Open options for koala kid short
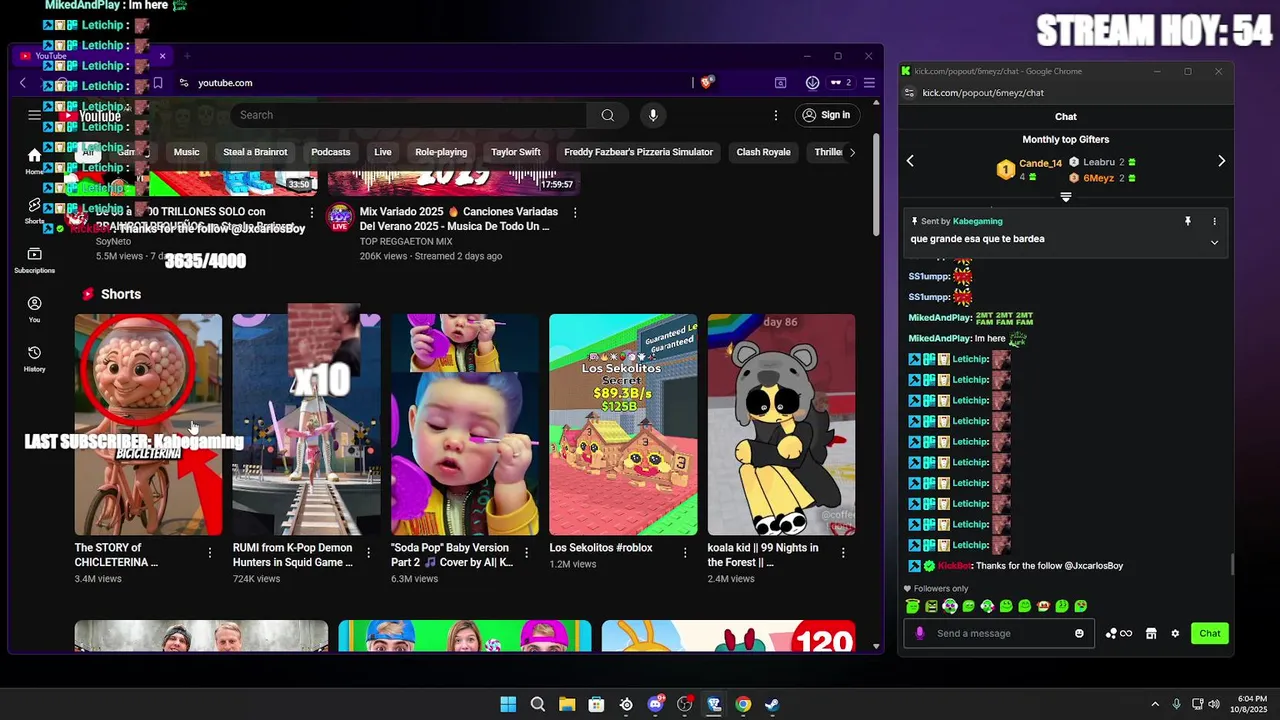Screen dimensions: 1280x720 click(843, 552)
